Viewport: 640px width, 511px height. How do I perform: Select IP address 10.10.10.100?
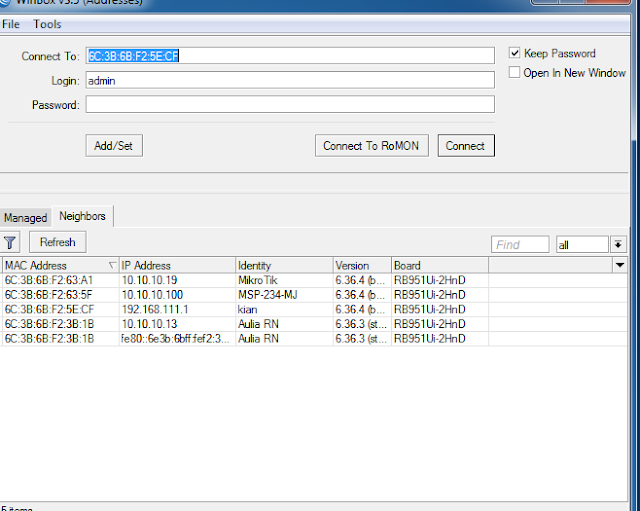click(152, 295)
